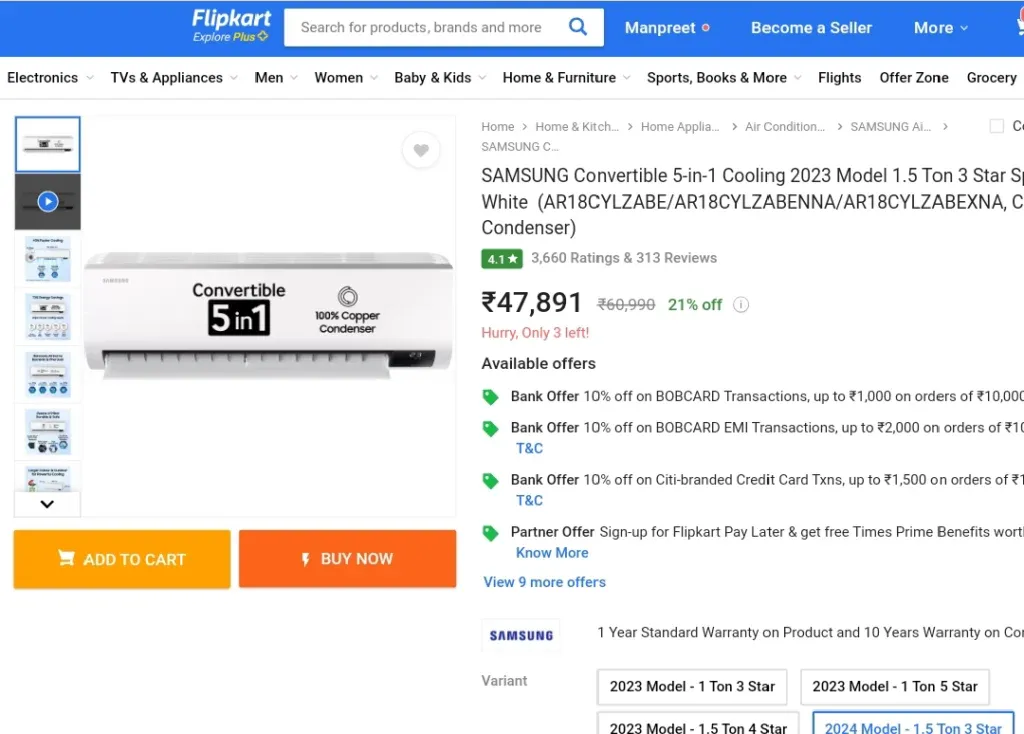This screenshot has width=1024, height=734.
Task: Click Home & Kitch... breadcrumb
Action: point(577,126)
